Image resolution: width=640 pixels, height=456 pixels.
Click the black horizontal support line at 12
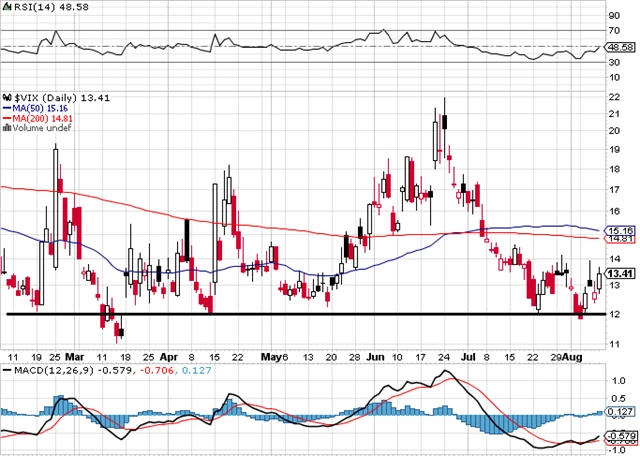[300, 315]
